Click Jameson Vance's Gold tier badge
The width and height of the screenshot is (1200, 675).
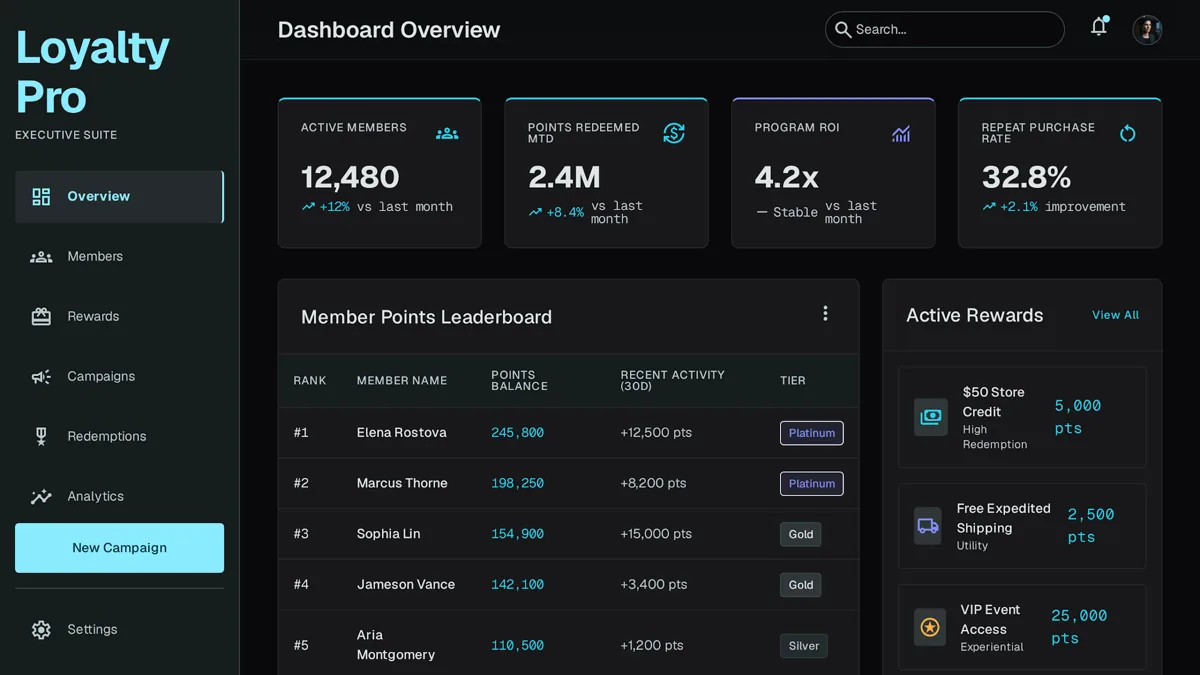[x=800, y=585]
